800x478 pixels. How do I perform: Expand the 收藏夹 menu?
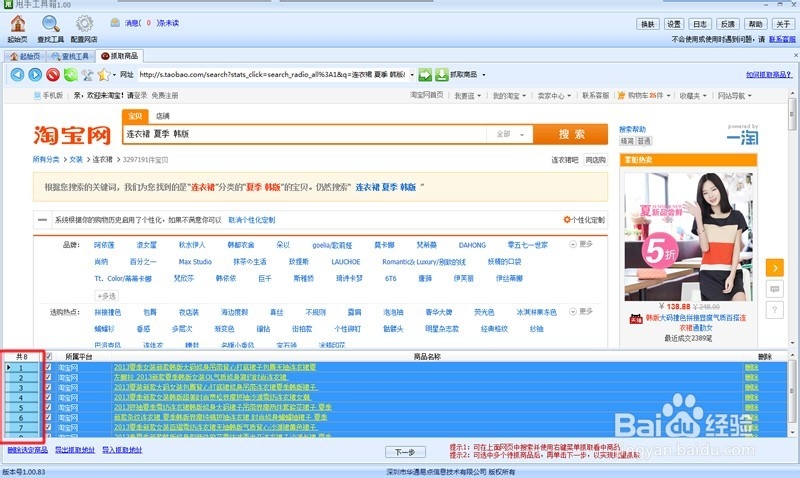(693, 95)
